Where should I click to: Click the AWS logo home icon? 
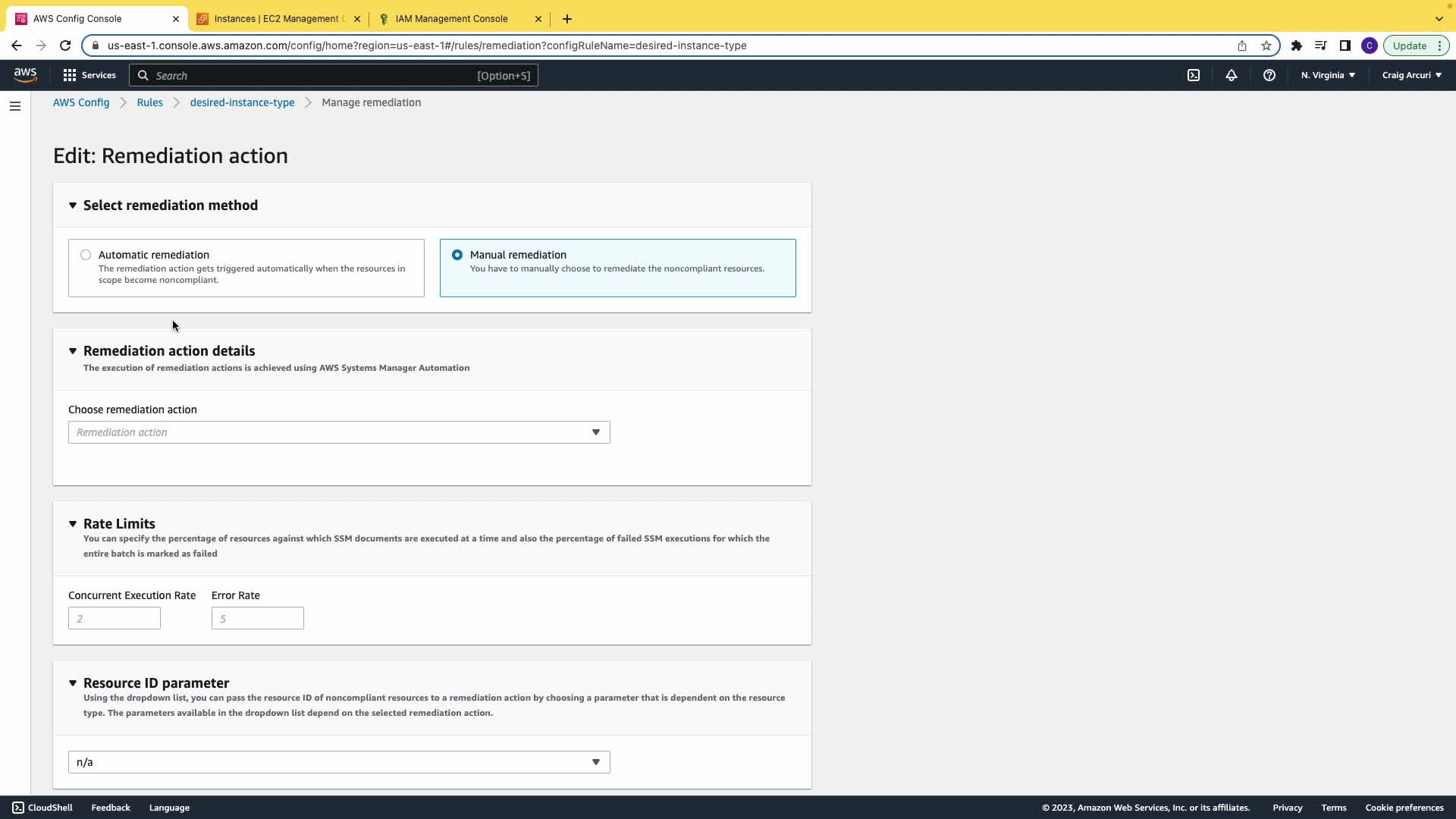(25, 74)
